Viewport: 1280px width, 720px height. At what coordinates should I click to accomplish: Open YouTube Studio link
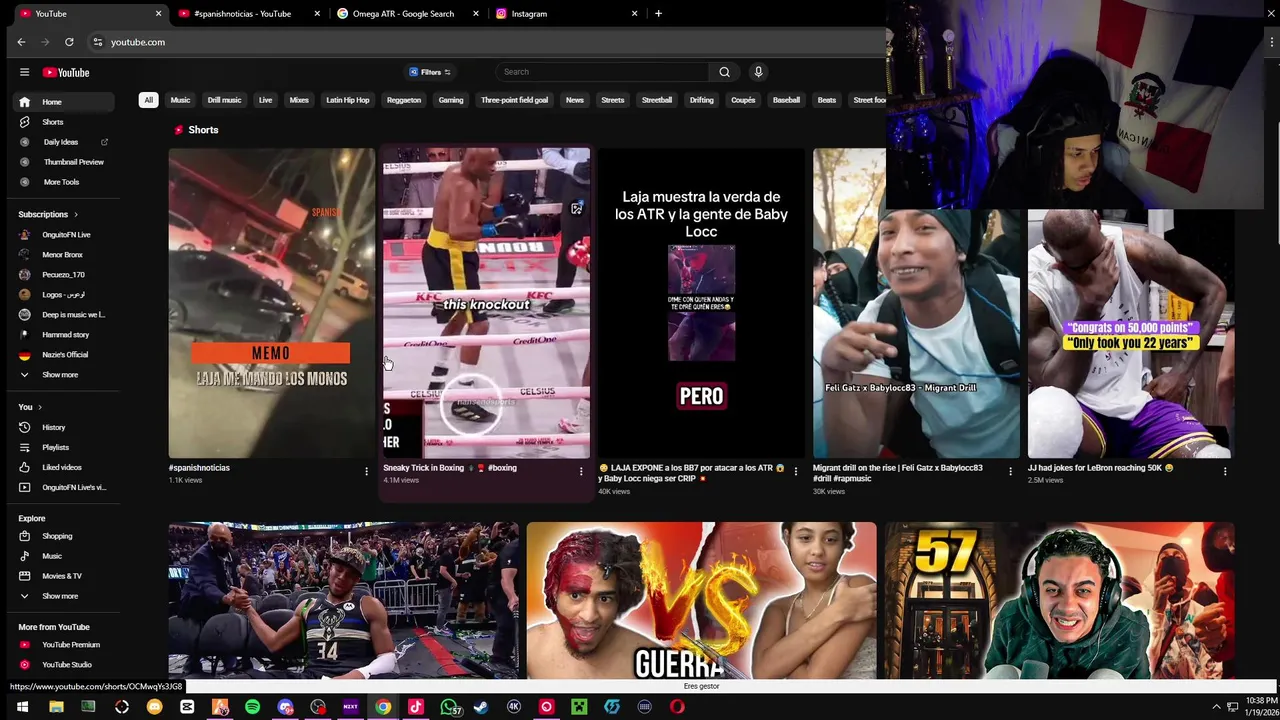tap(64, 664)
